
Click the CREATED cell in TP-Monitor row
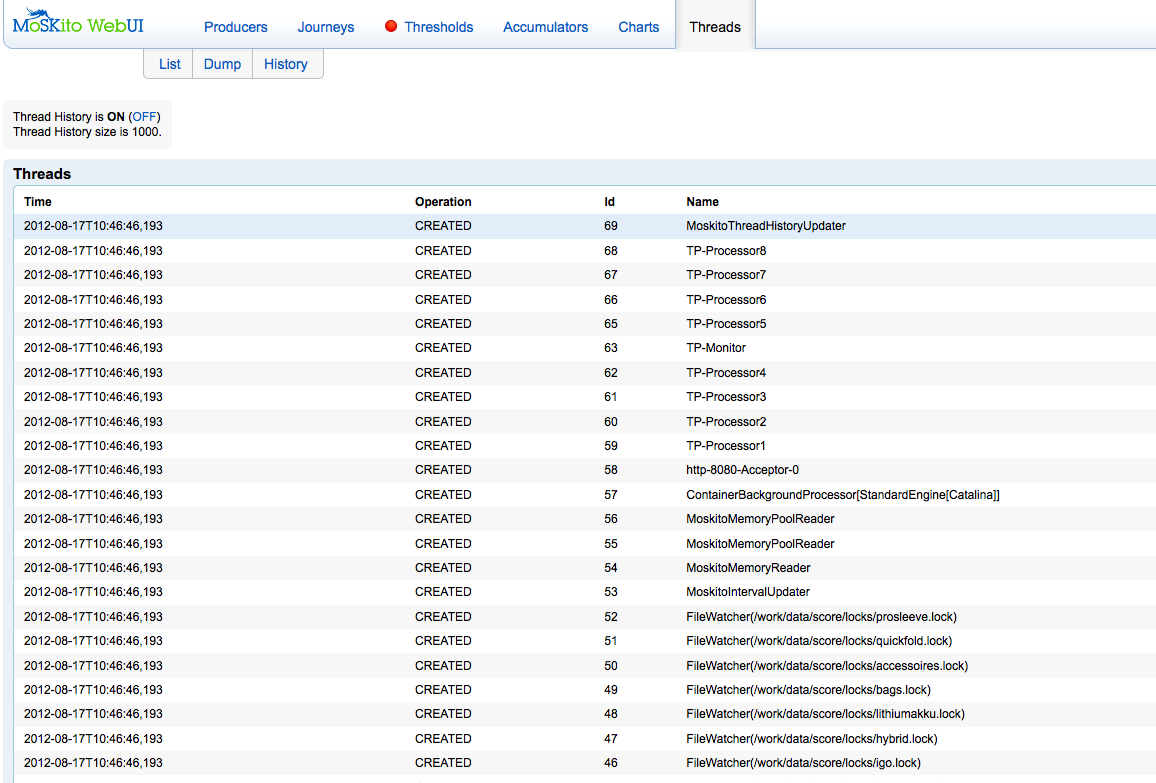tap(443, 348)
